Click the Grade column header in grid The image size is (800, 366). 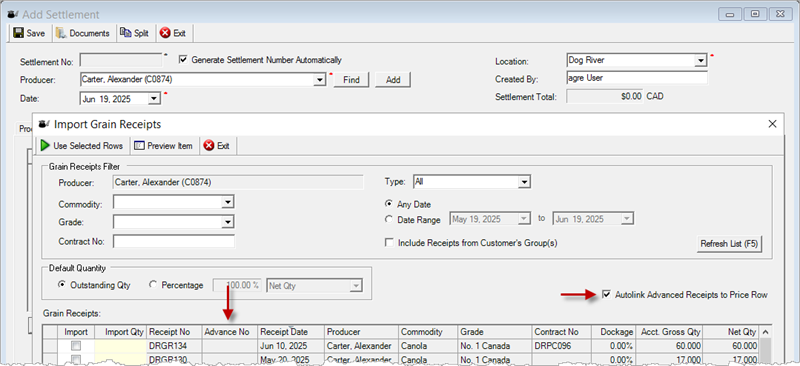click(494, 332)
